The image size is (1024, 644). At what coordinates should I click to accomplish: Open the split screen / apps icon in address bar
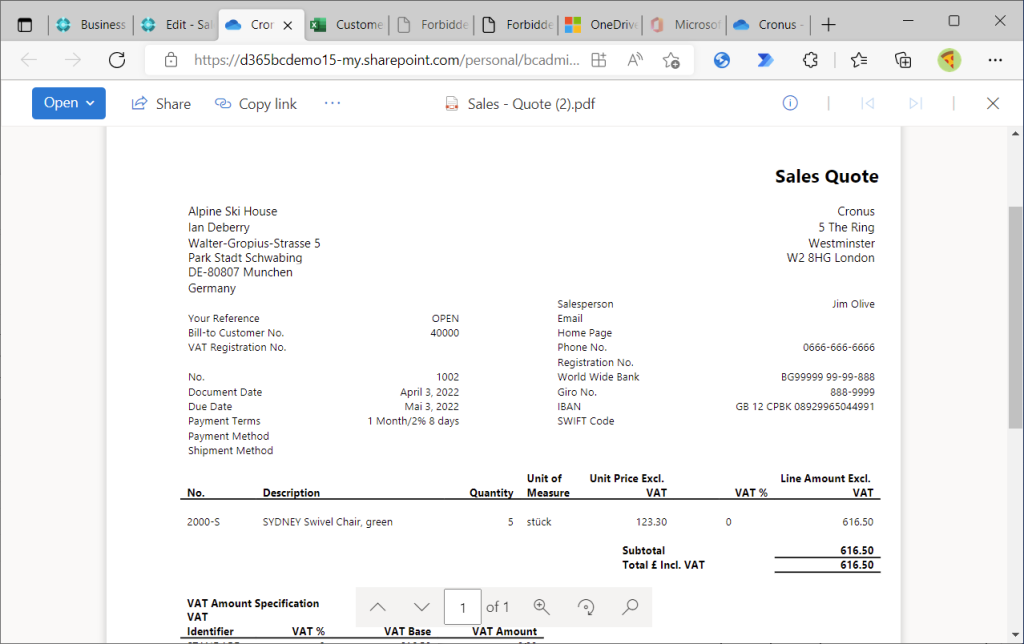pos(599,60)
